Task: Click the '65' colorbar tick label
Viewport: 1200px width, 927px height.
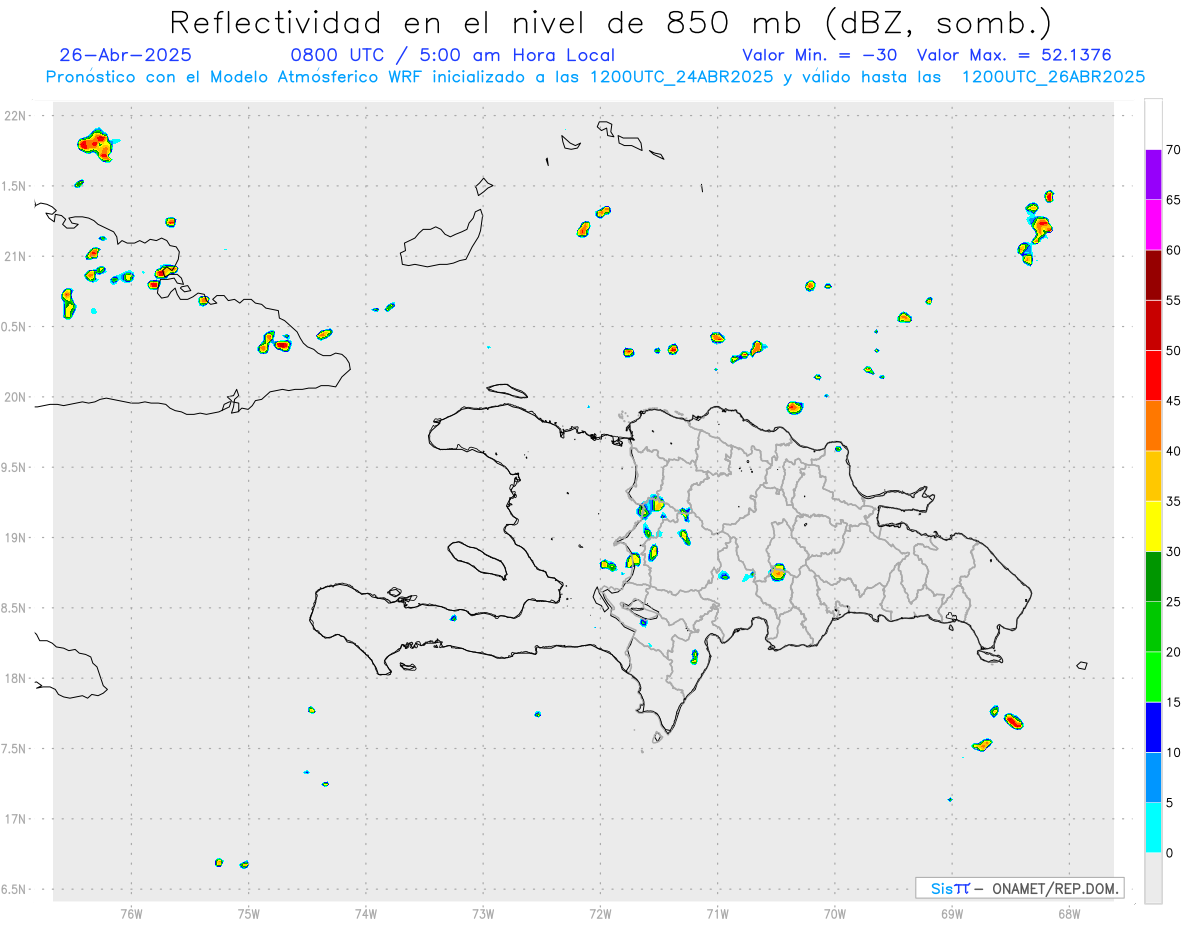Action: click(1174, 199)
